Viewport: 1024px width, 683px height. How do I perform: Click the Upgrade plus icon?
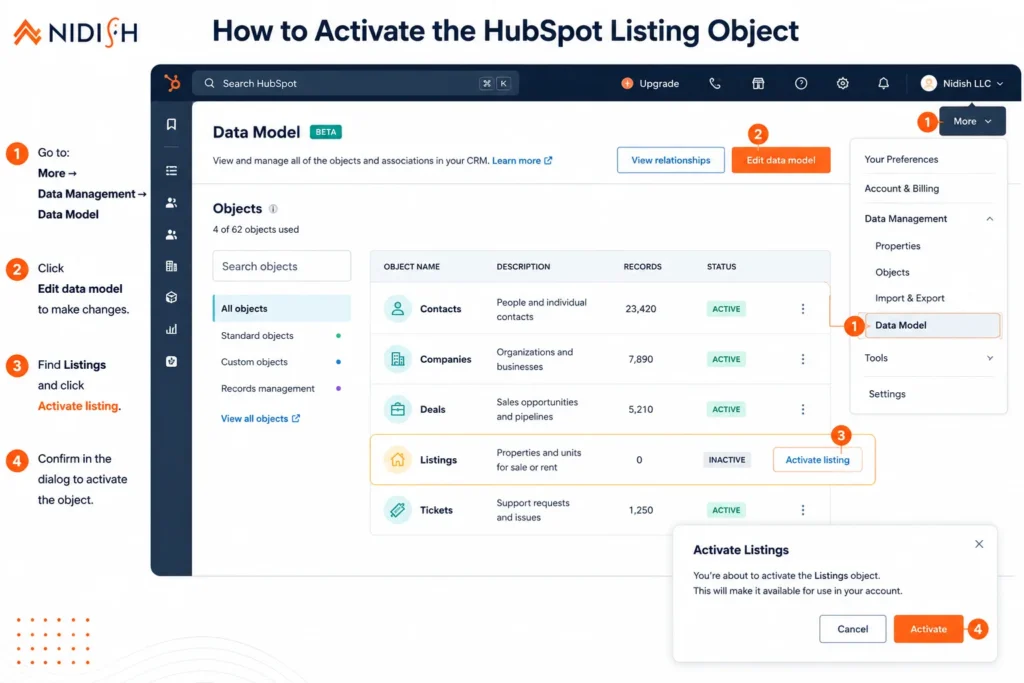(627, 83)
